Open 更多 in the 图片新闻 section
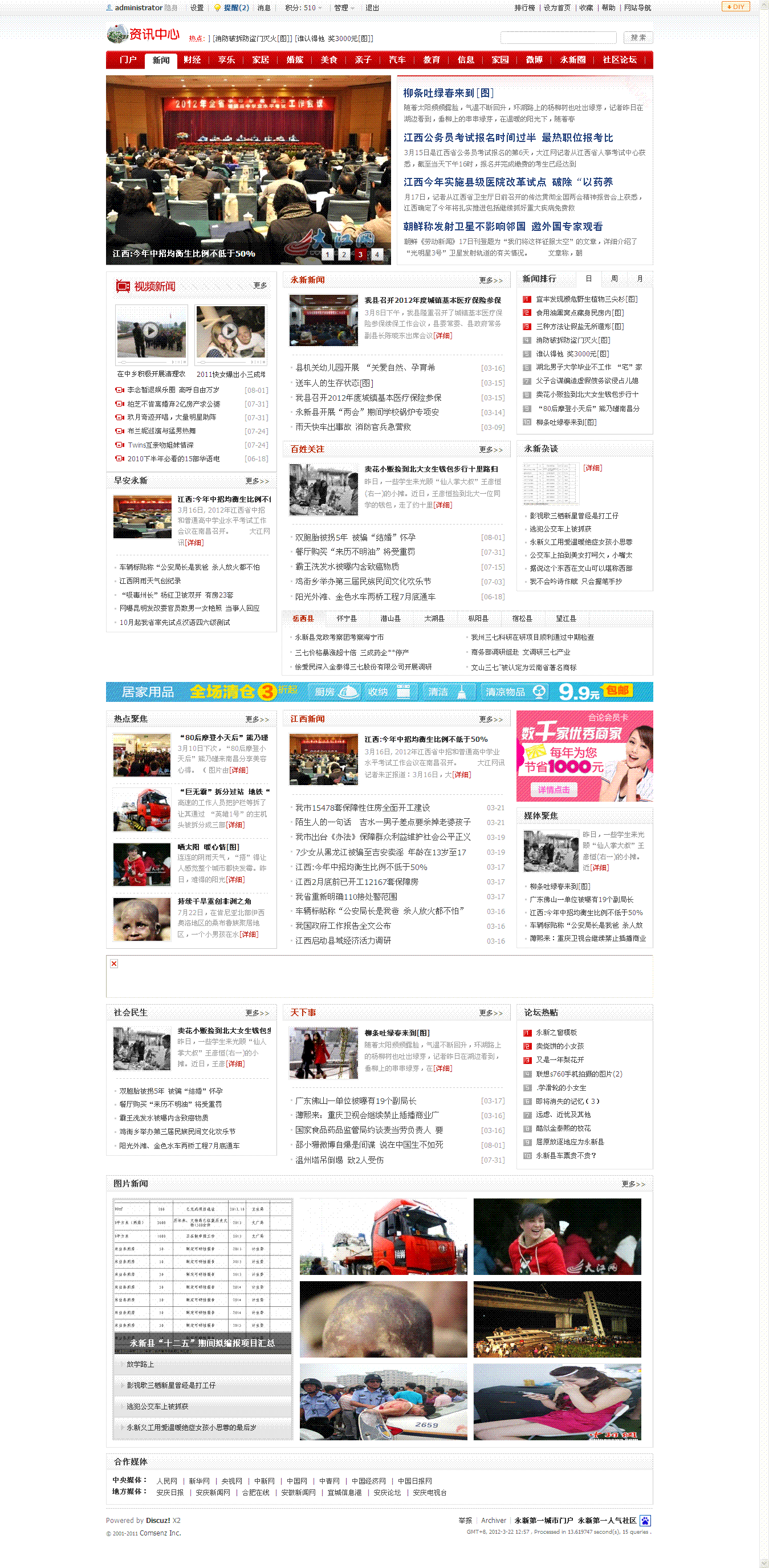The width and height of the screenshot is (769, 1568). click(633, 1184)
